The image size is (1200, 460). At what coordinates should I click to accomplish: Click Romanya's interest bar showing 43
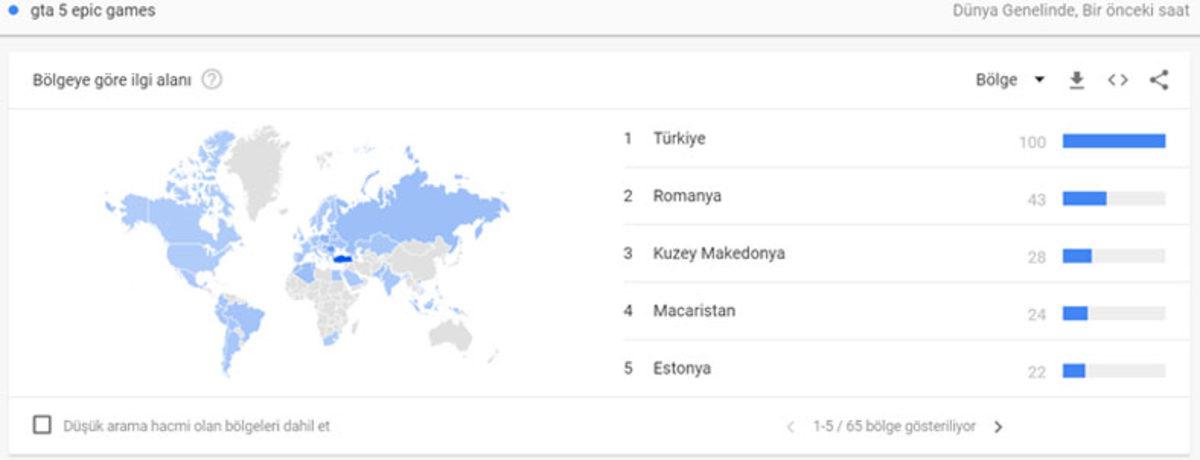pyautogui.click(x=1084, y=198)
